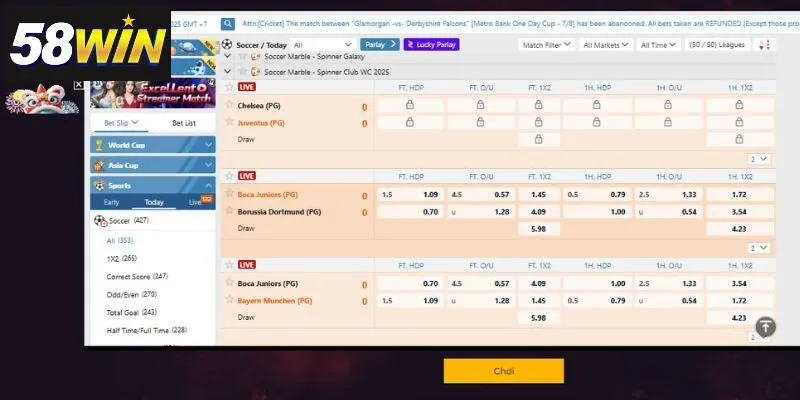
Task: Click the yellow Chơi button
Action: tap(504, 371)
